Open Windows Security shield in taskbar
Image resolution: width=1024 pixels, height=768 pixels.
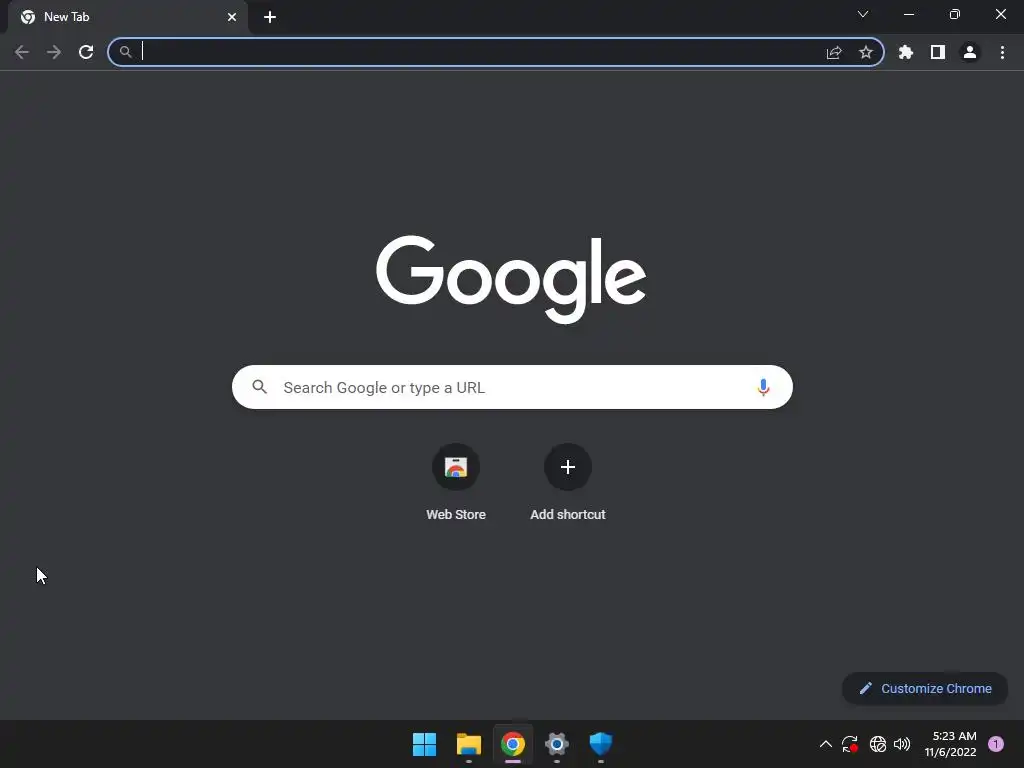[601, 744]
